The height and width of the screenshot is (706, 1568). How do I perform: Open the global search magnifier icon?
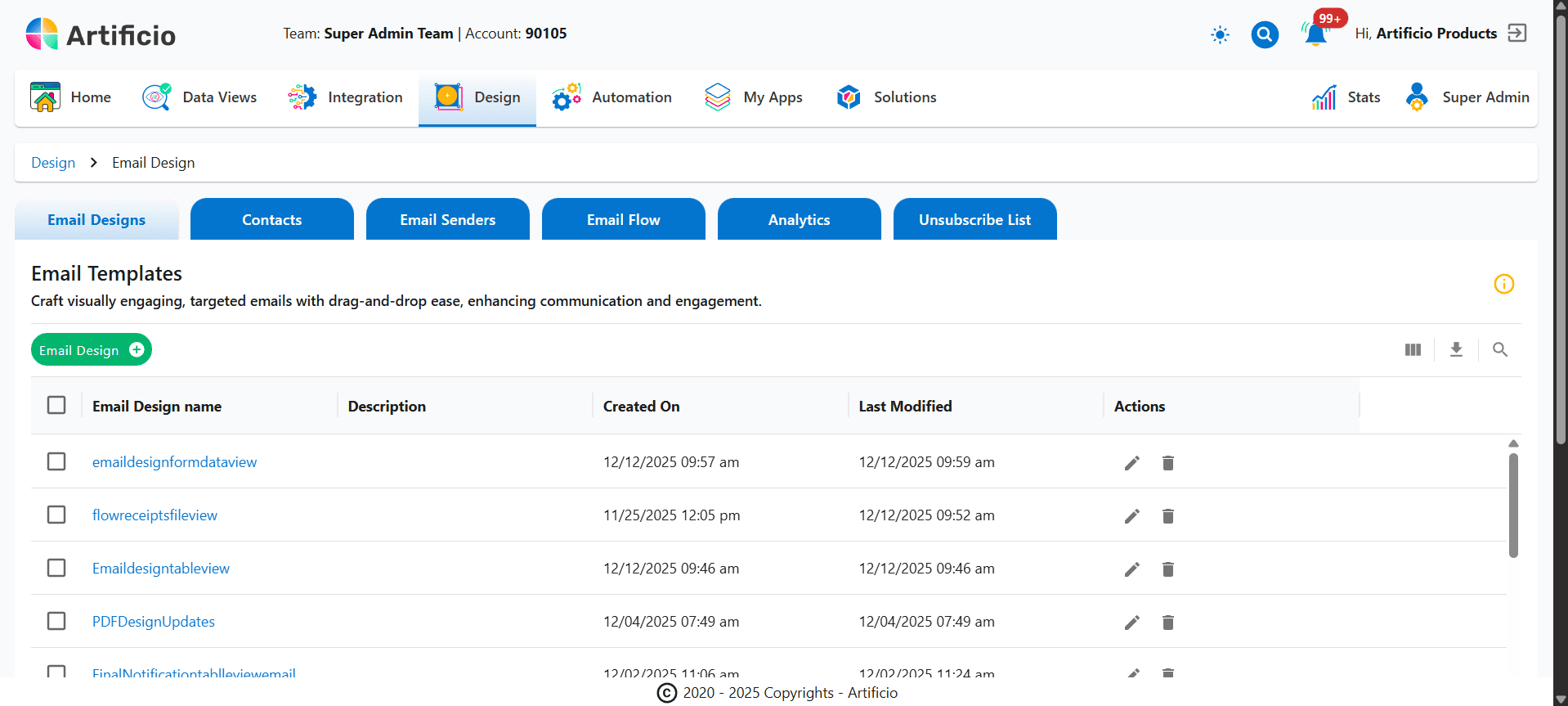pyautogui.click(x=1265, y=34)
